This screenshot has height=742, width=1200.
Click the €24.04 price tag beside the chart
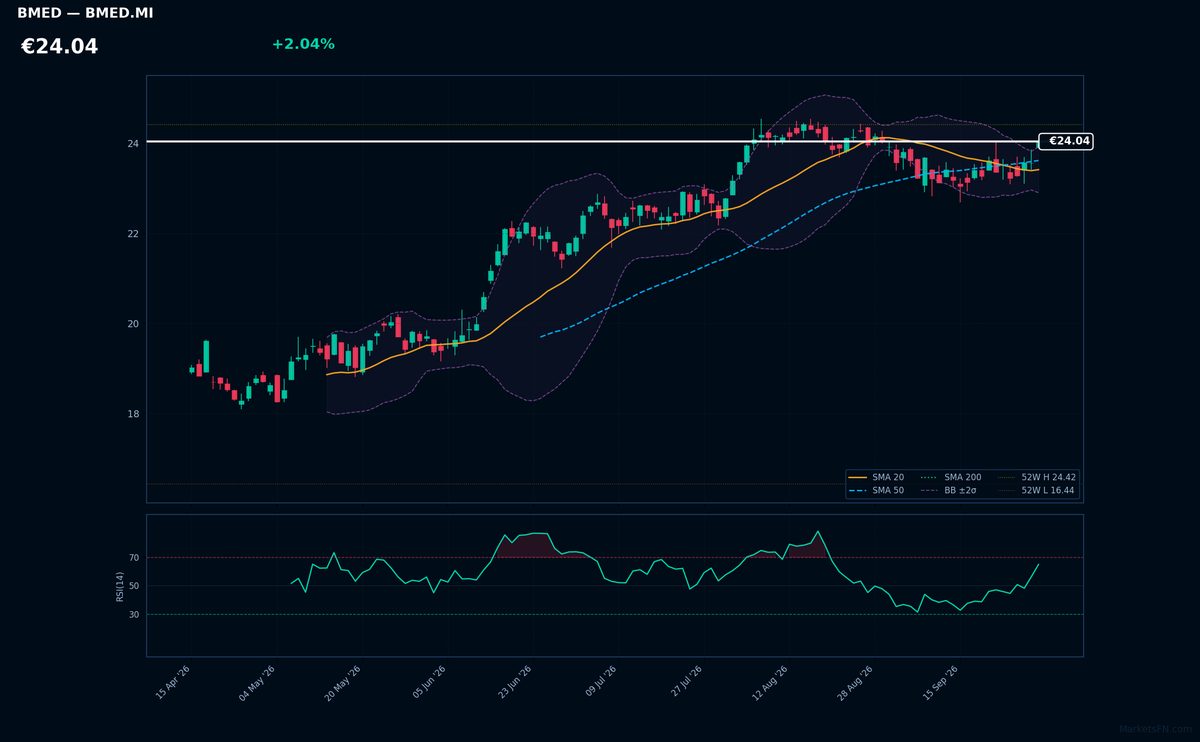[x=1066, y=141]
